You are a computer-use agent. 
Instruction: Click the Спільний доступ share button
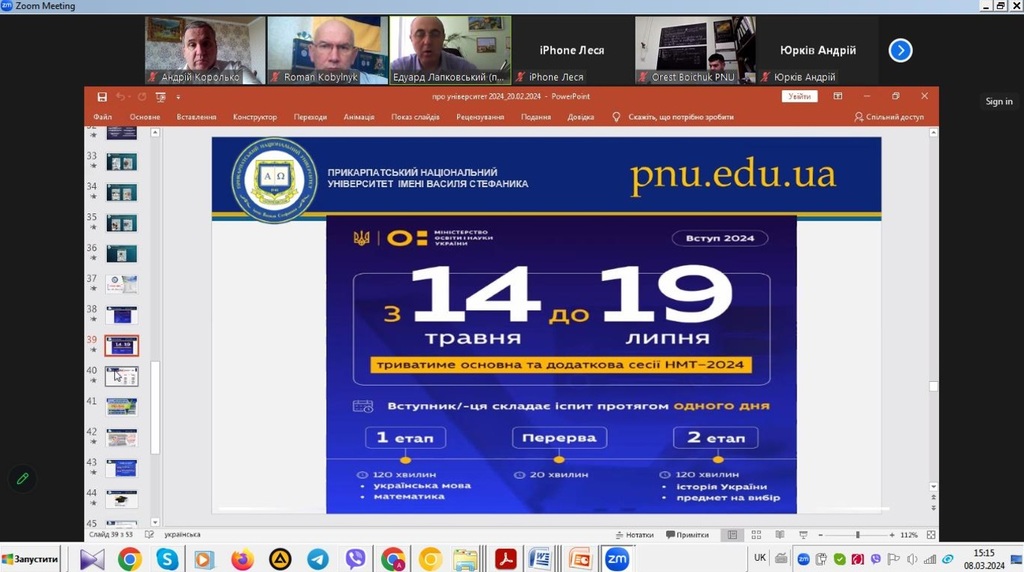[889, 117]
